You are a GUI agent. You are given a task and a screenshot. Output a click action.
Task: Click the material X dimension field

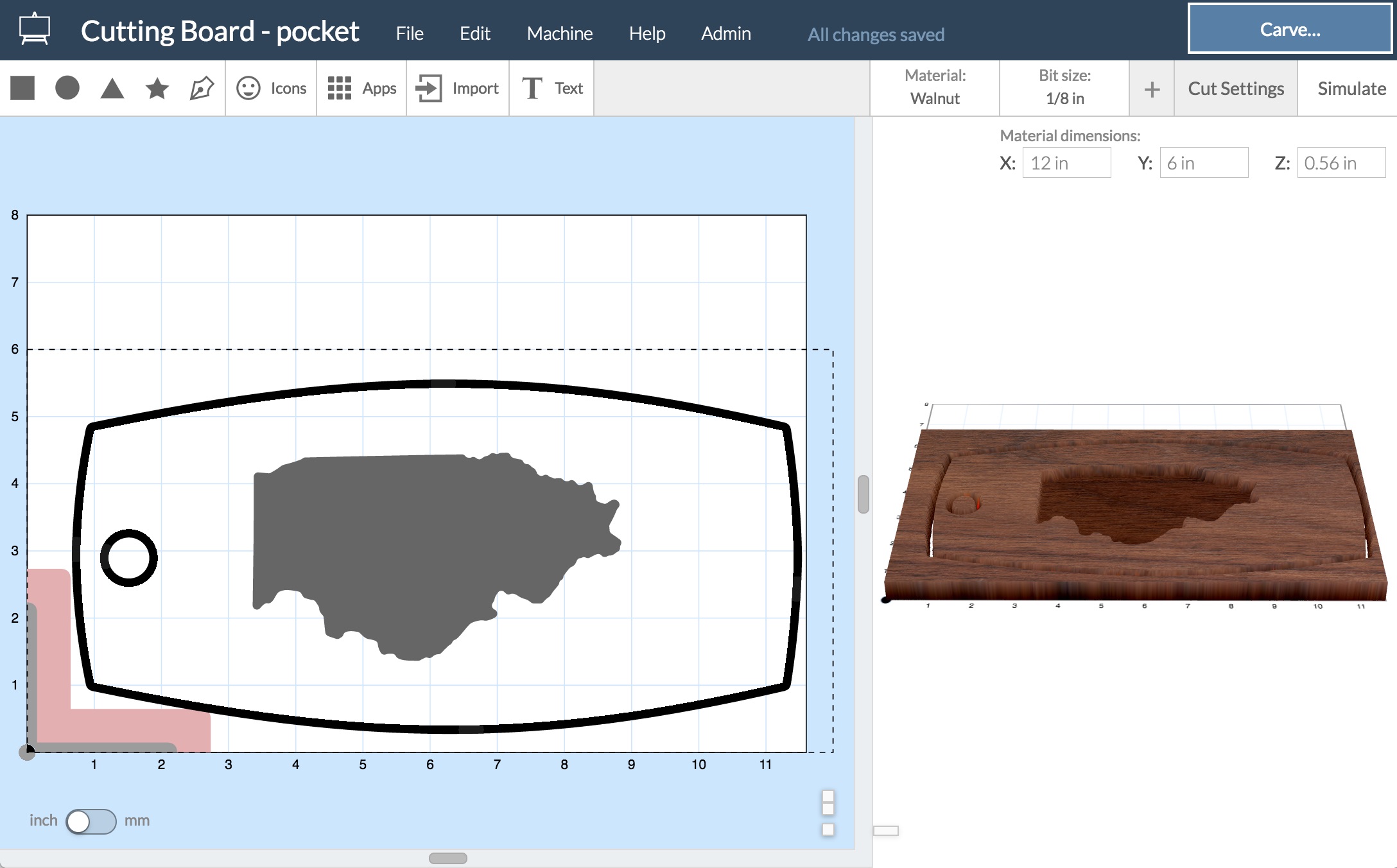point(1066,163)
